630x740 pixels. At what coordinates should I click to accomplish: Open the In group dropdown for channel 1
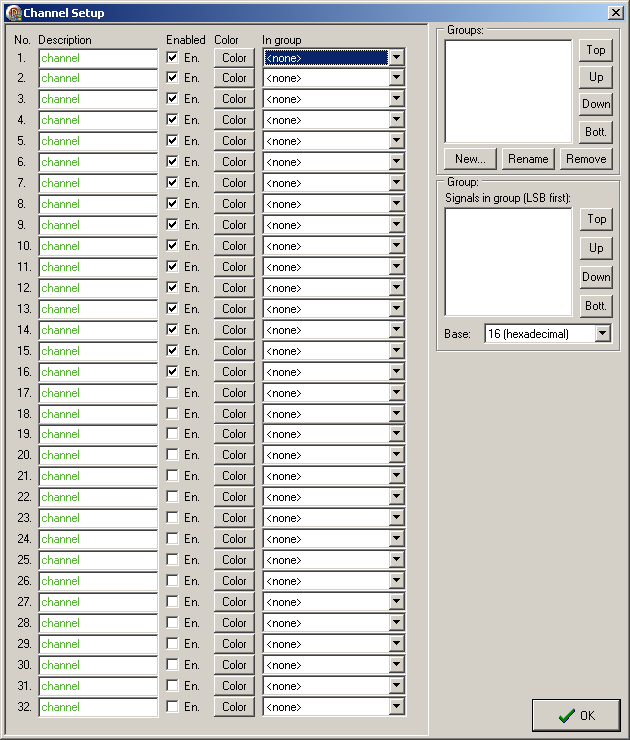396,58
